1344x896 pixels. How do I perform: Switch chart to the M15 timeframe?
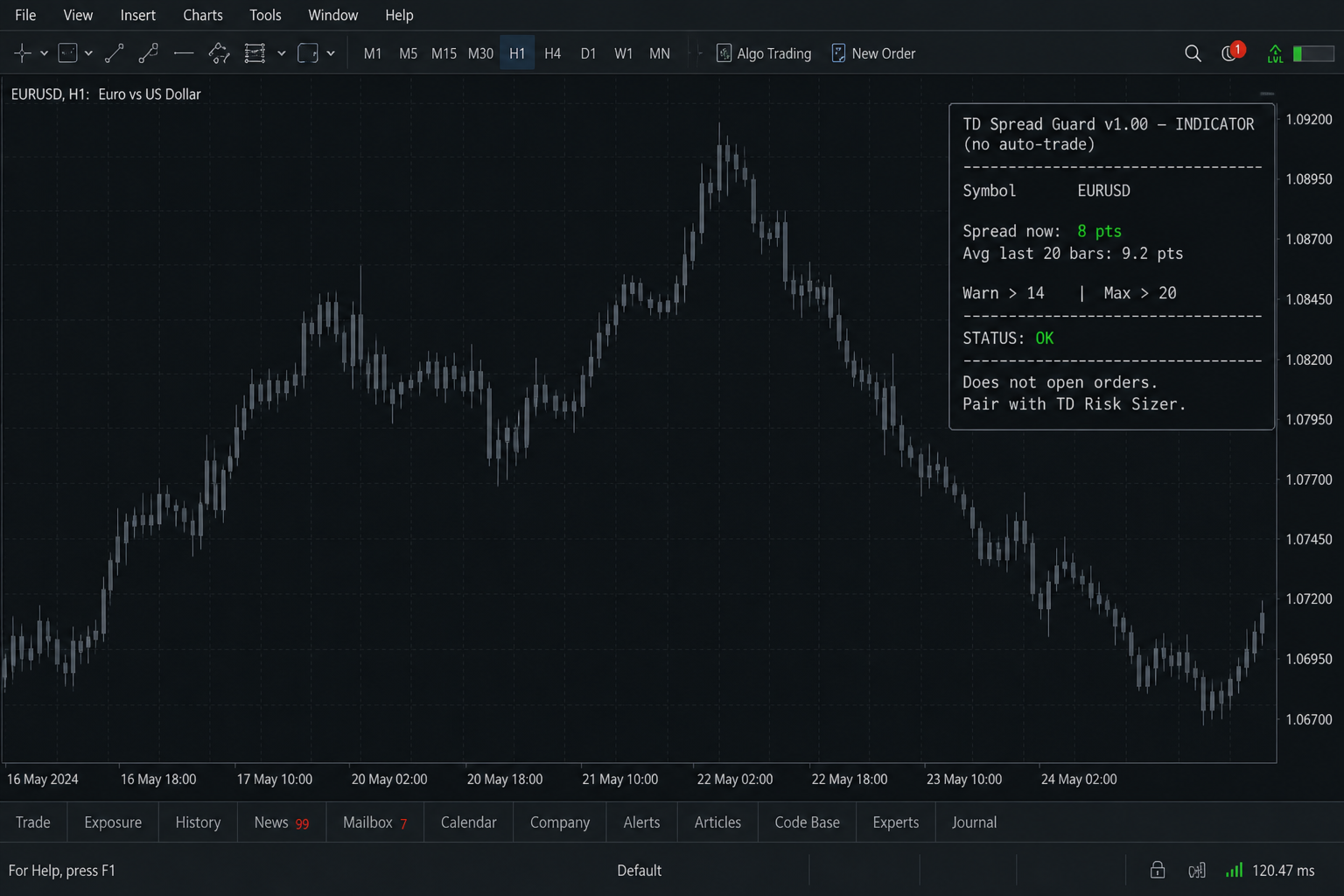pyautogui.click(x=444, y=53)
